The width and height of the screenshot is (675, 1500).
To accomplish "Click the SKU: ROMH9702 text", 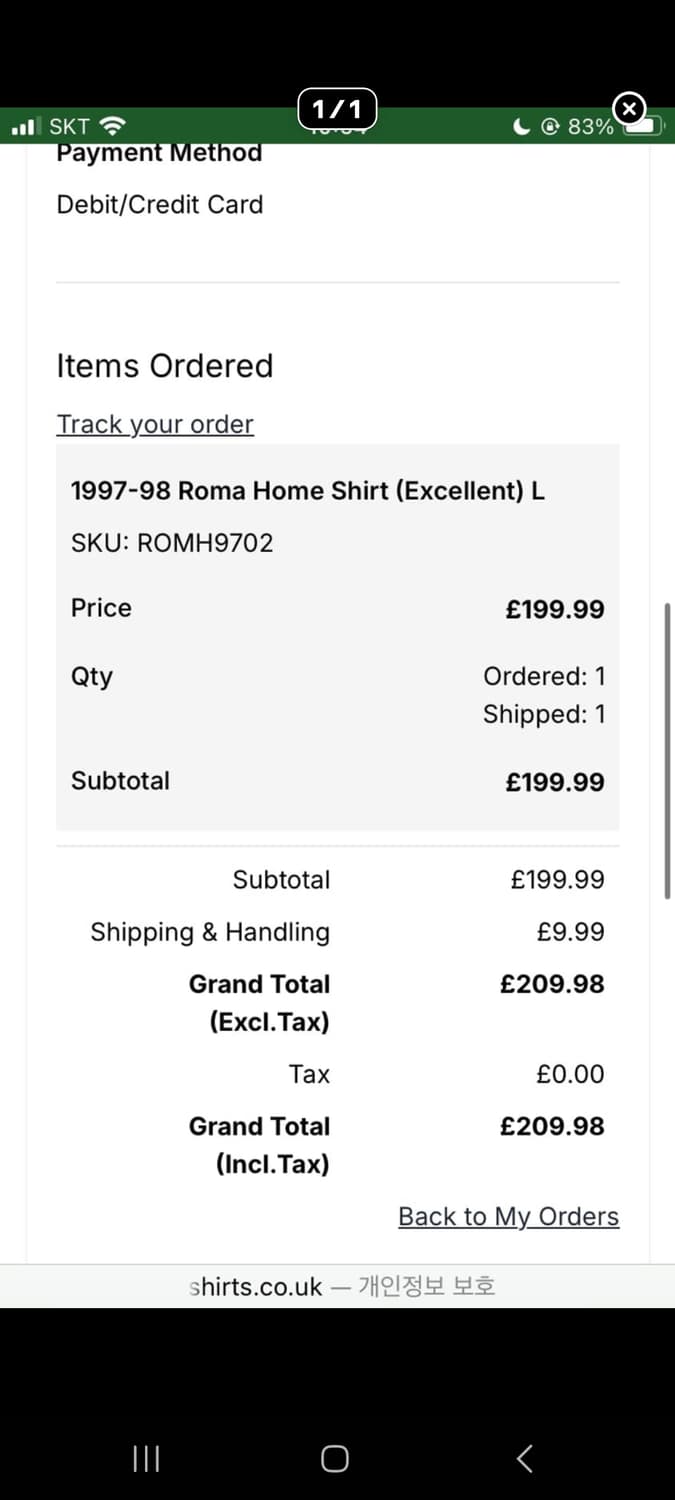I will tap(172, 543).
